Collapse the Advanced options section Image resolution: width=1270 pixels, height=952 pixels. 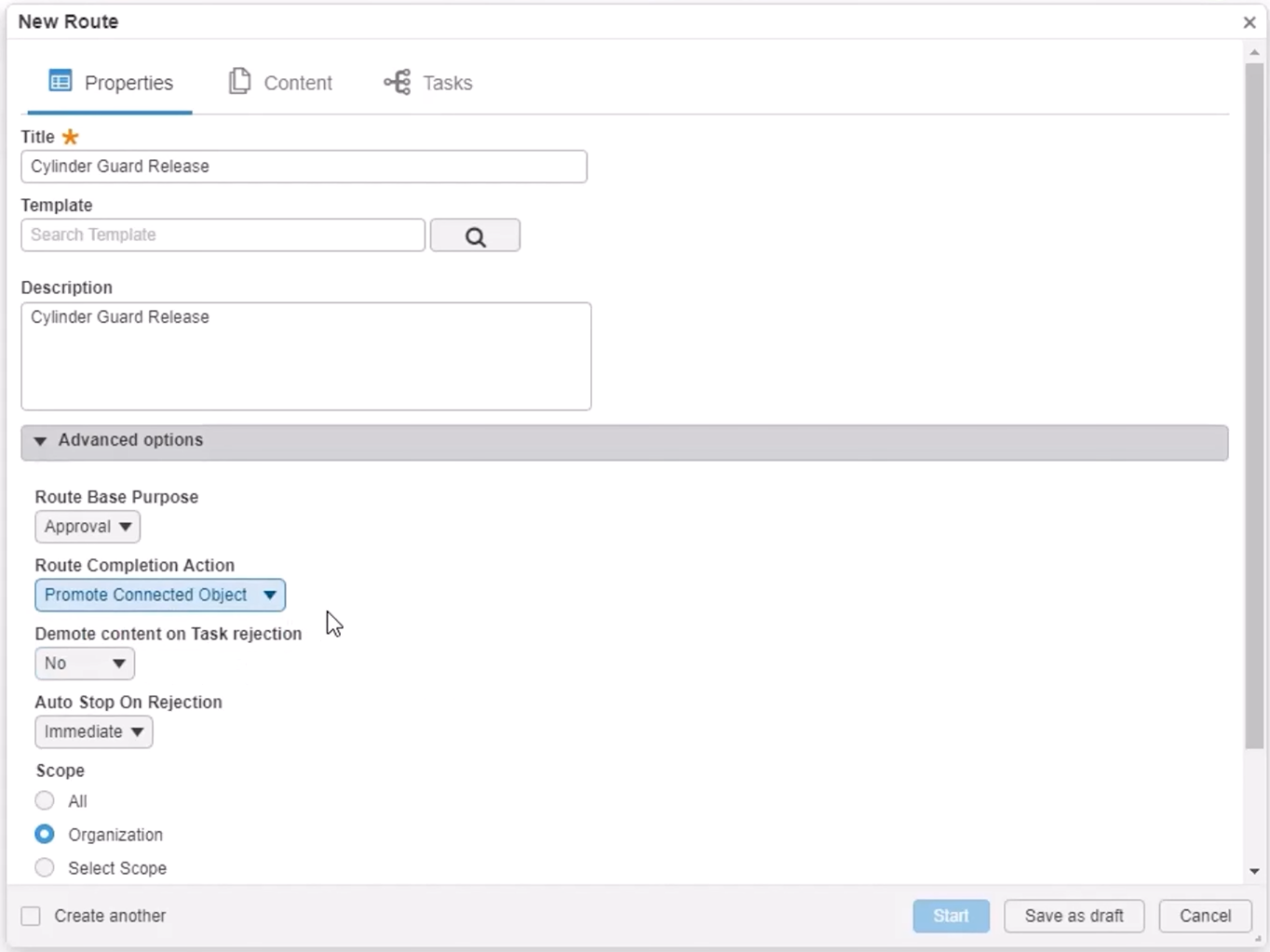tap(41, 441)
